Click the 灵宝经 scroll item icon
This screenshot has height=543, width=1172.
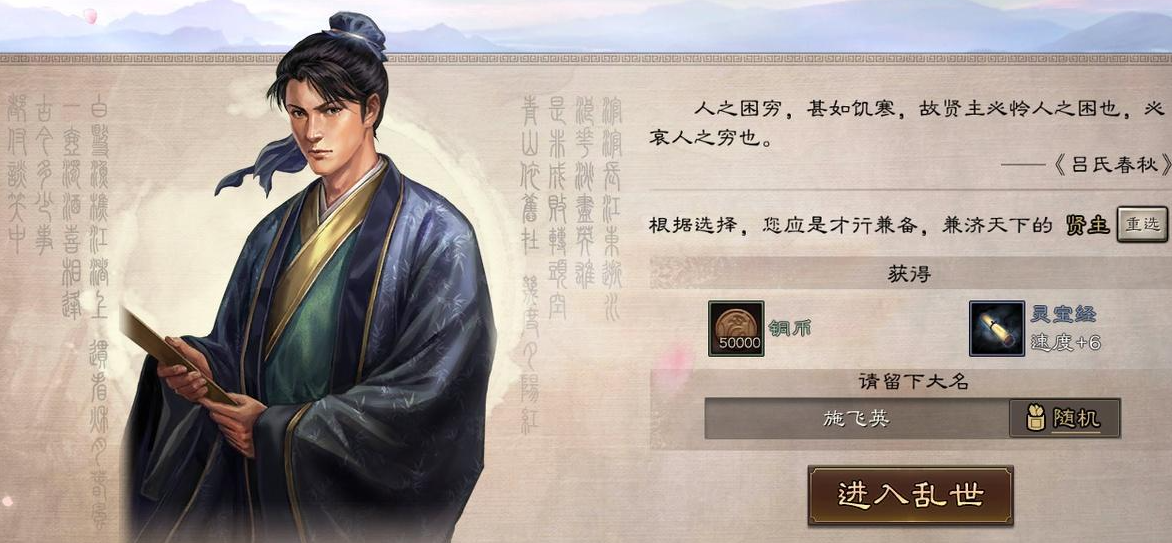click(x=996, y=328)
